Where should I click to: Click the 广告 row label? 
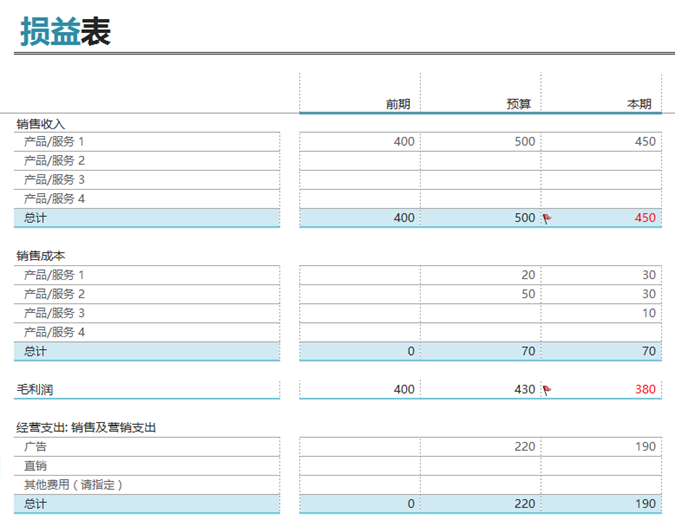(35, 446)
